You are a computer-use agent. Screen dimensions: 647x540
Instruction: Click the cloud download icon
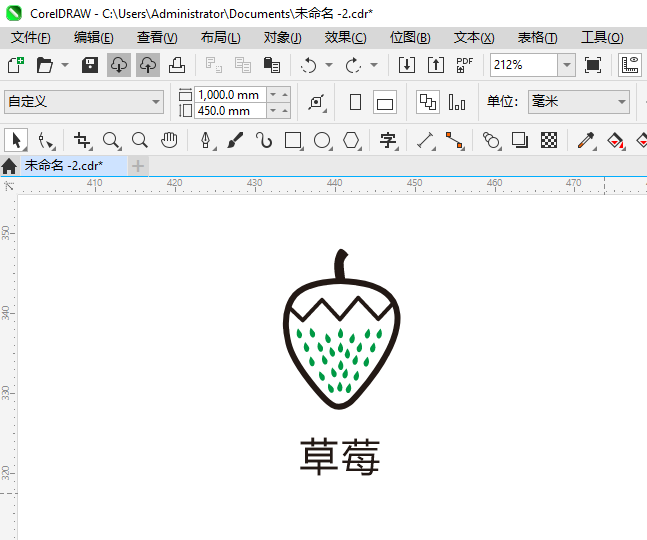119,65
